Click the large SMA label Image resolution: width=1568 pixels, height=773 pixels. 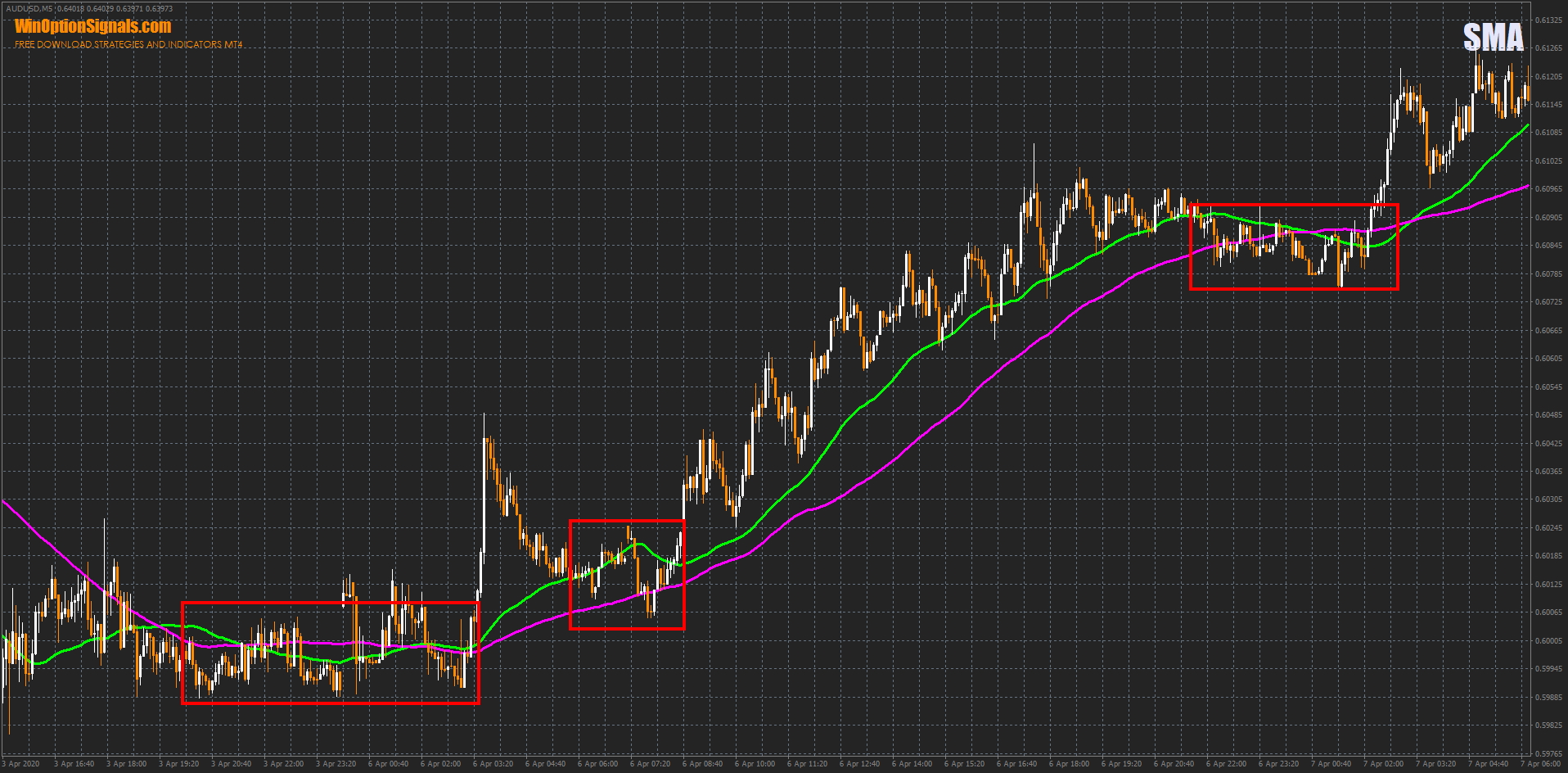1493,38
